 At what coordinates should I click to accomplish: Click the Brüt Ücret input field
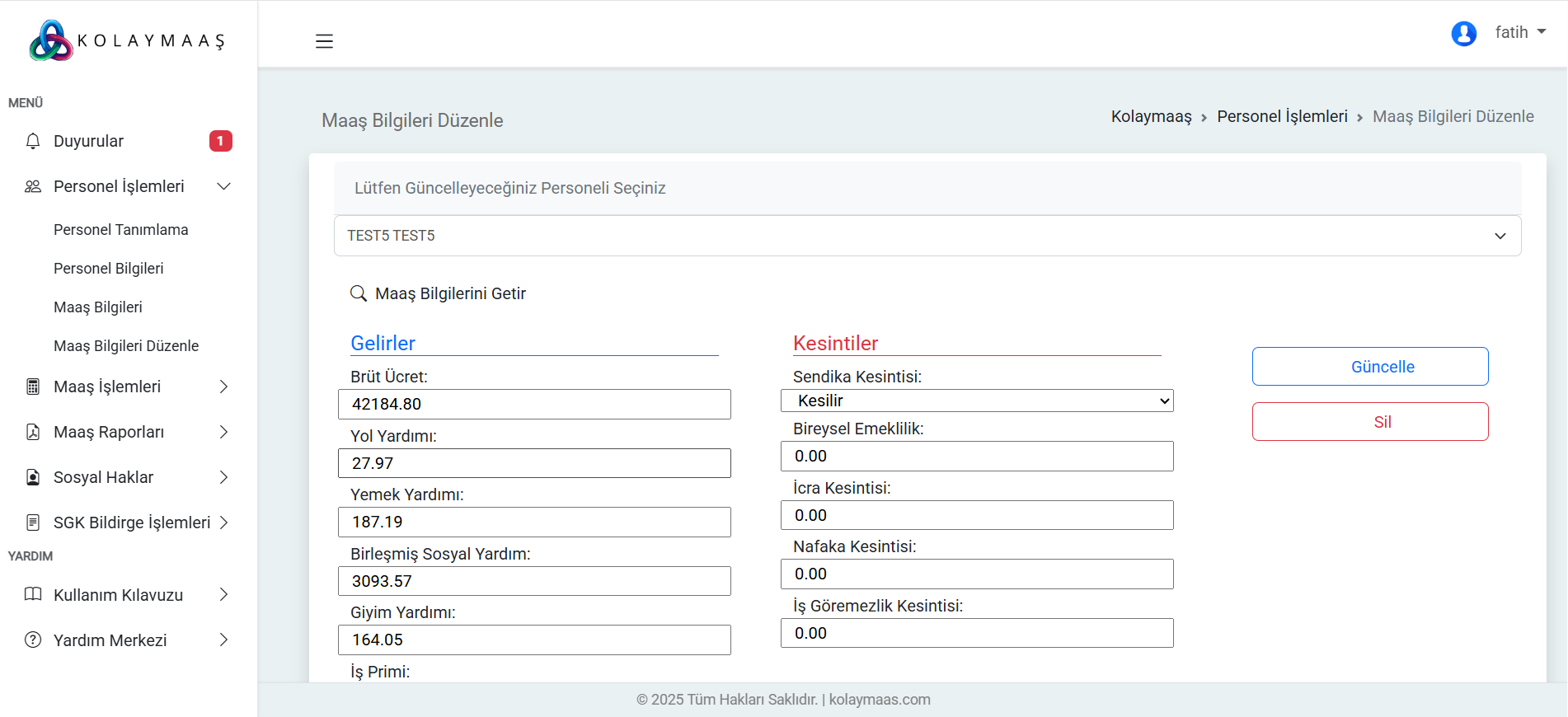[534, 404]
